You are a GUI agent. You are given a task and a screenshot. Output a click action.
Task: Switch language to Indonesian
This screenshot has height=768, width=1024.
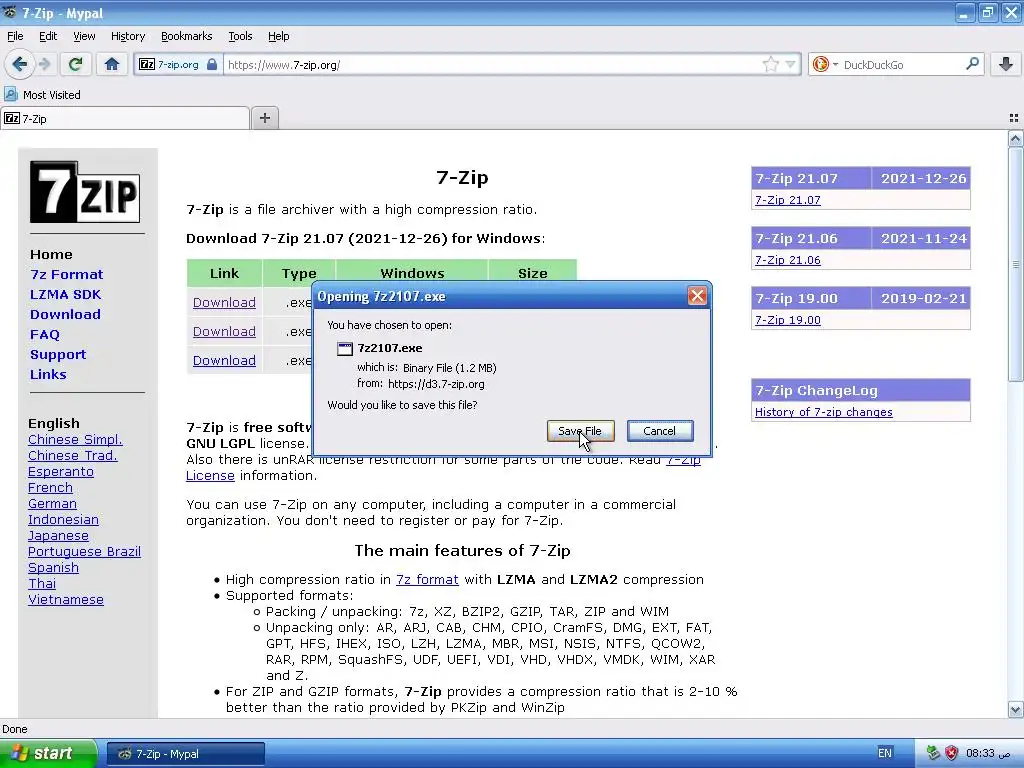[x=63, y=519]
